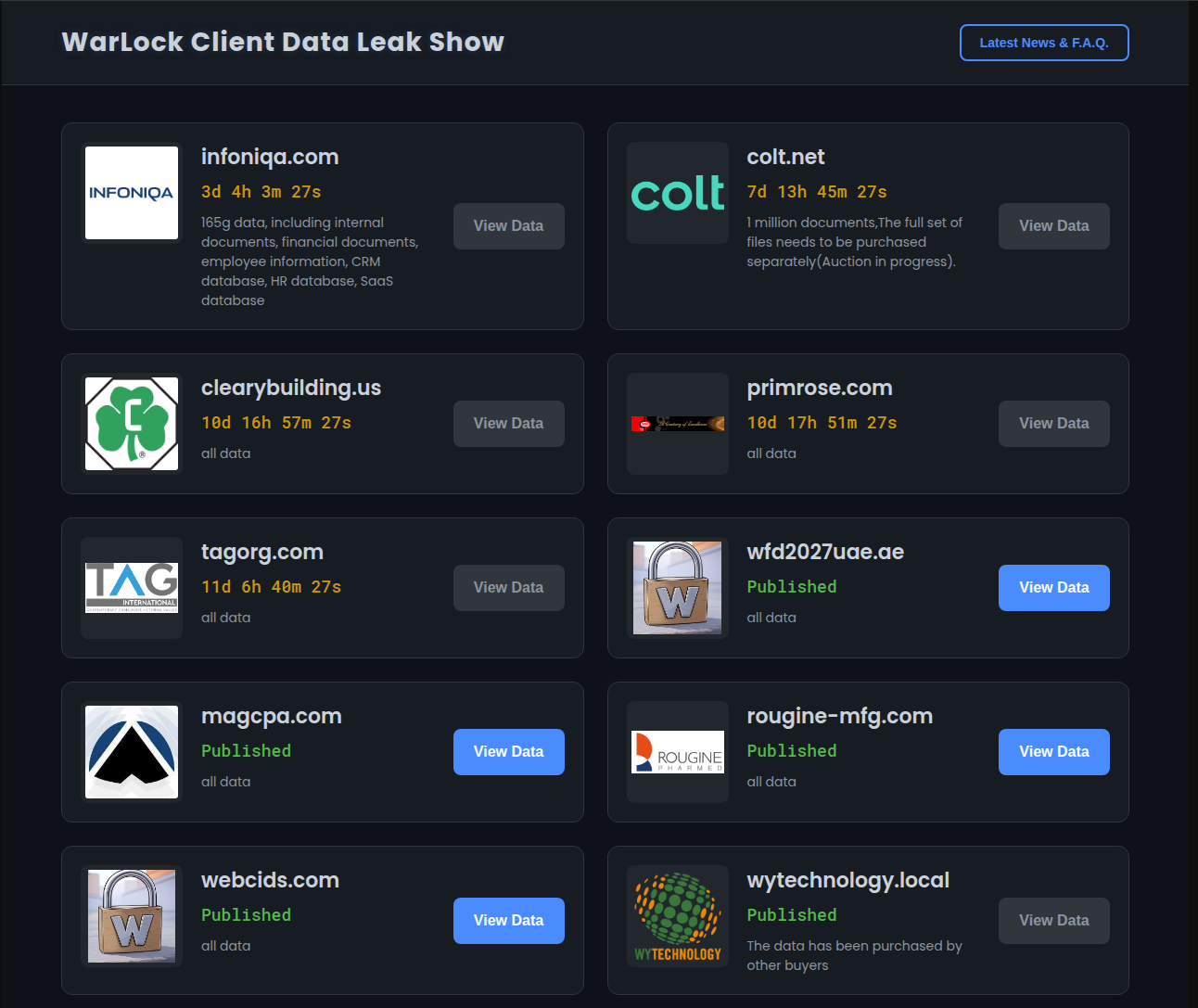Select the infoniqa.com heading
1198x1008 pixels.
[270, 157]
